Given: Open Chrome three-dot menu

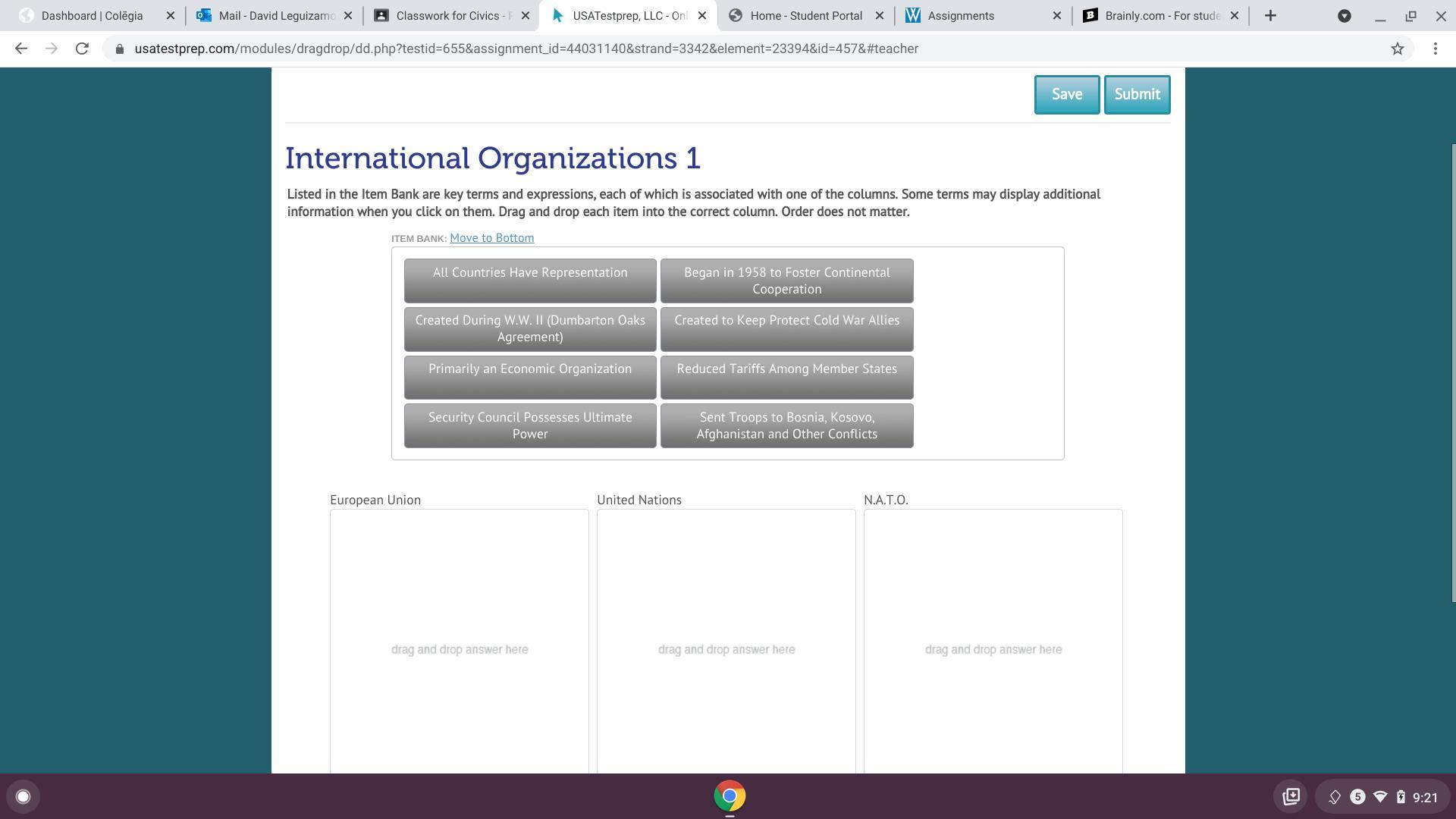Looking at the screenshot, I should click(x=1435, y=49).
